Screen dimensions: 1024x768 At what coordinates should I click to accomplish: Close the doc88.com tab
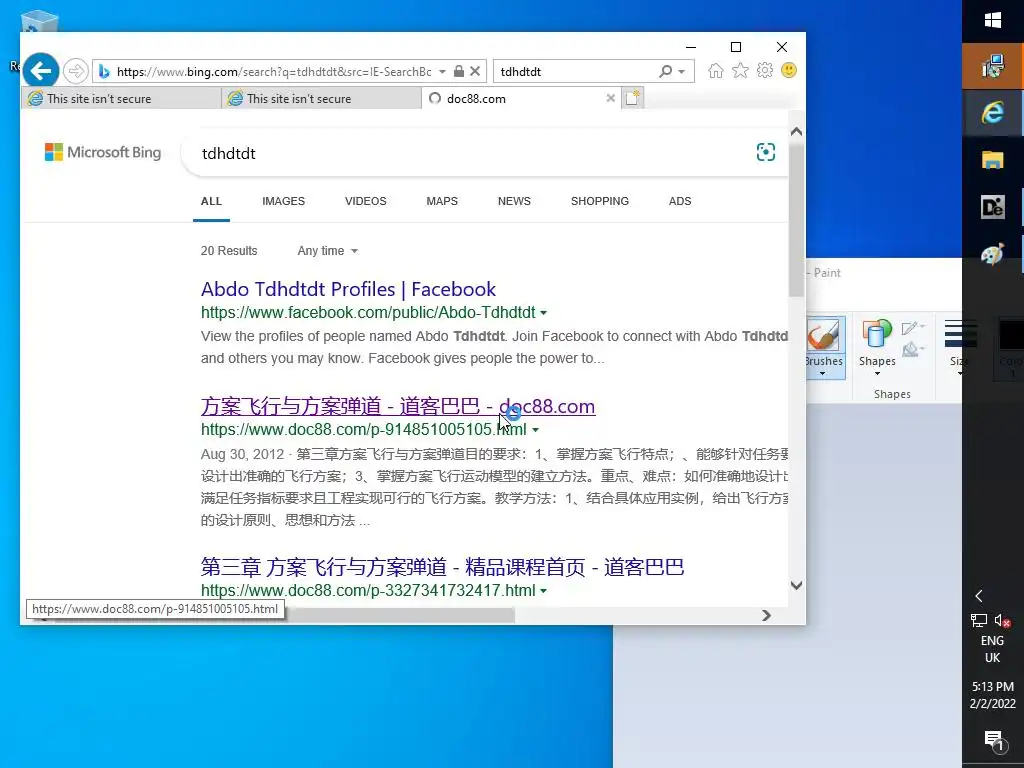tap(611, 98)
